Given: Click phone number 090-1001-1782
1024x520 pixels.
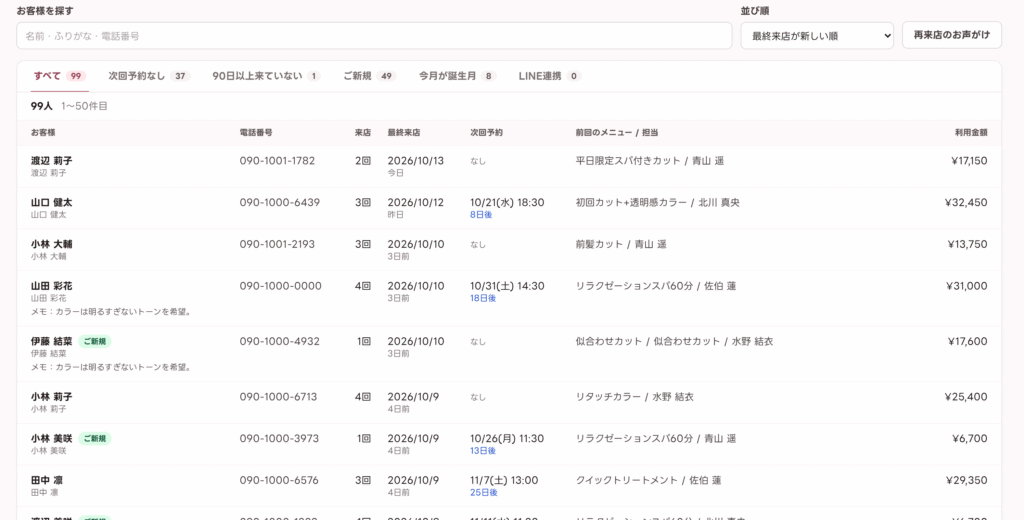Looking at the screenshot, I should tap(278, 161).
